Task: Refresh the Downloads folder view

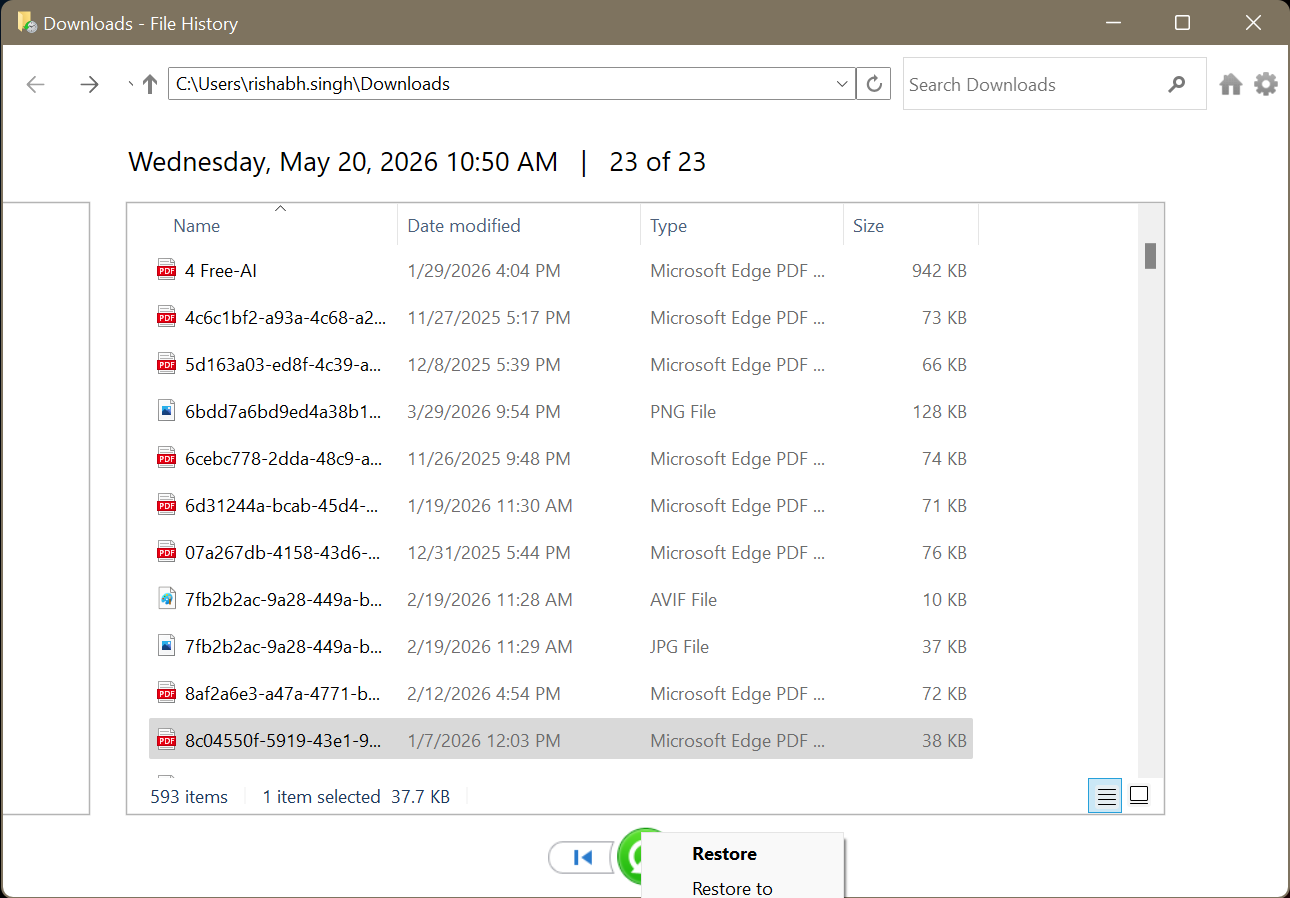Action: (874, 84)
